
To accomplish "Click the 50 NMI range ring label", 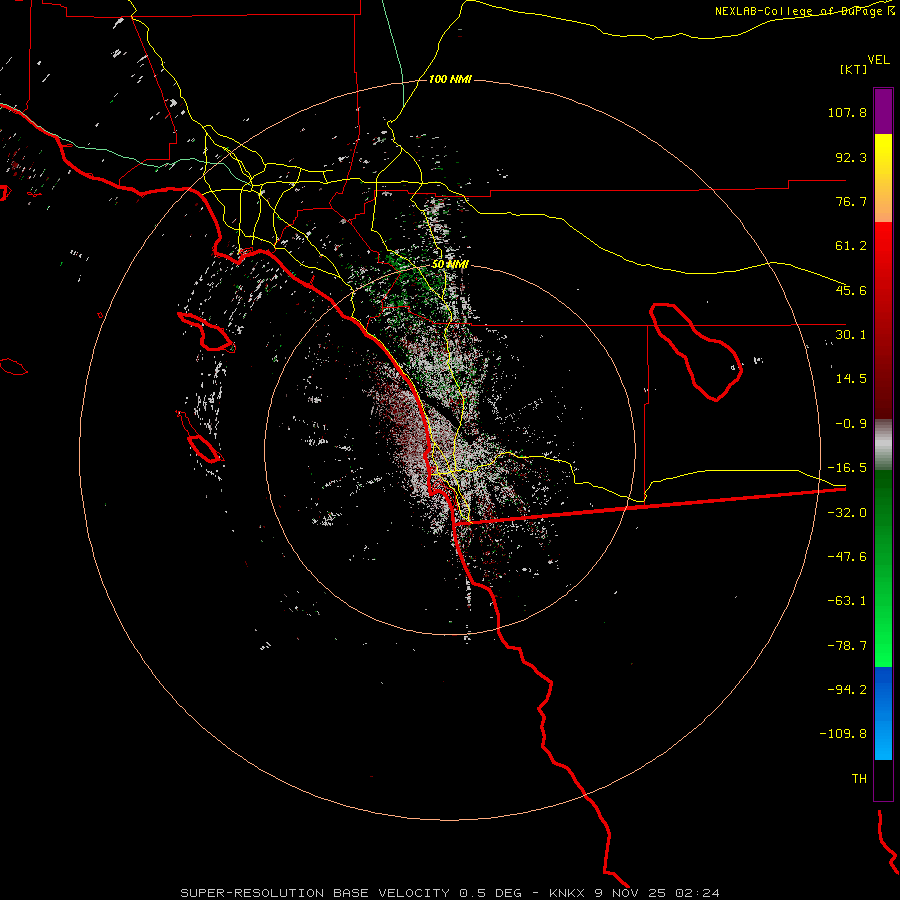I will click(x=450, y=264).
